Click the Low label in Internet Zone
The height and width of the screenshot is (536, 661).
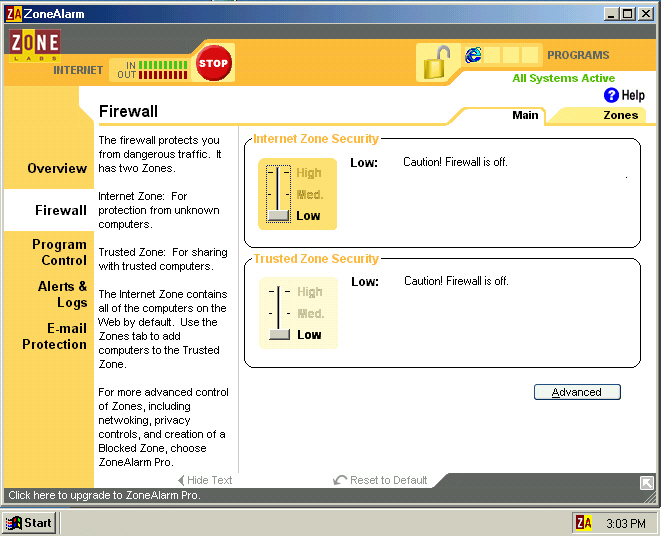(x=308, y=215)
